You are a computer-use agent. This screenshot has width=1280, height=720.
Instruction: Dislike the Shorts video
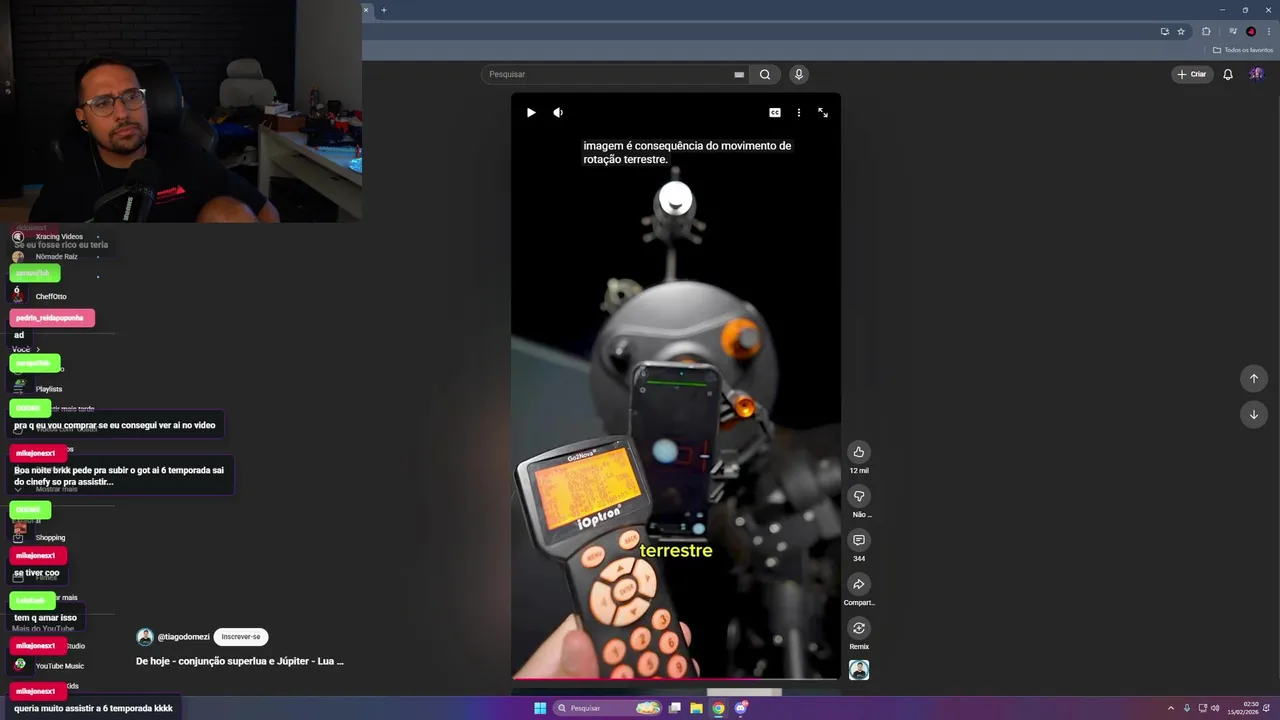pos(859,496)
